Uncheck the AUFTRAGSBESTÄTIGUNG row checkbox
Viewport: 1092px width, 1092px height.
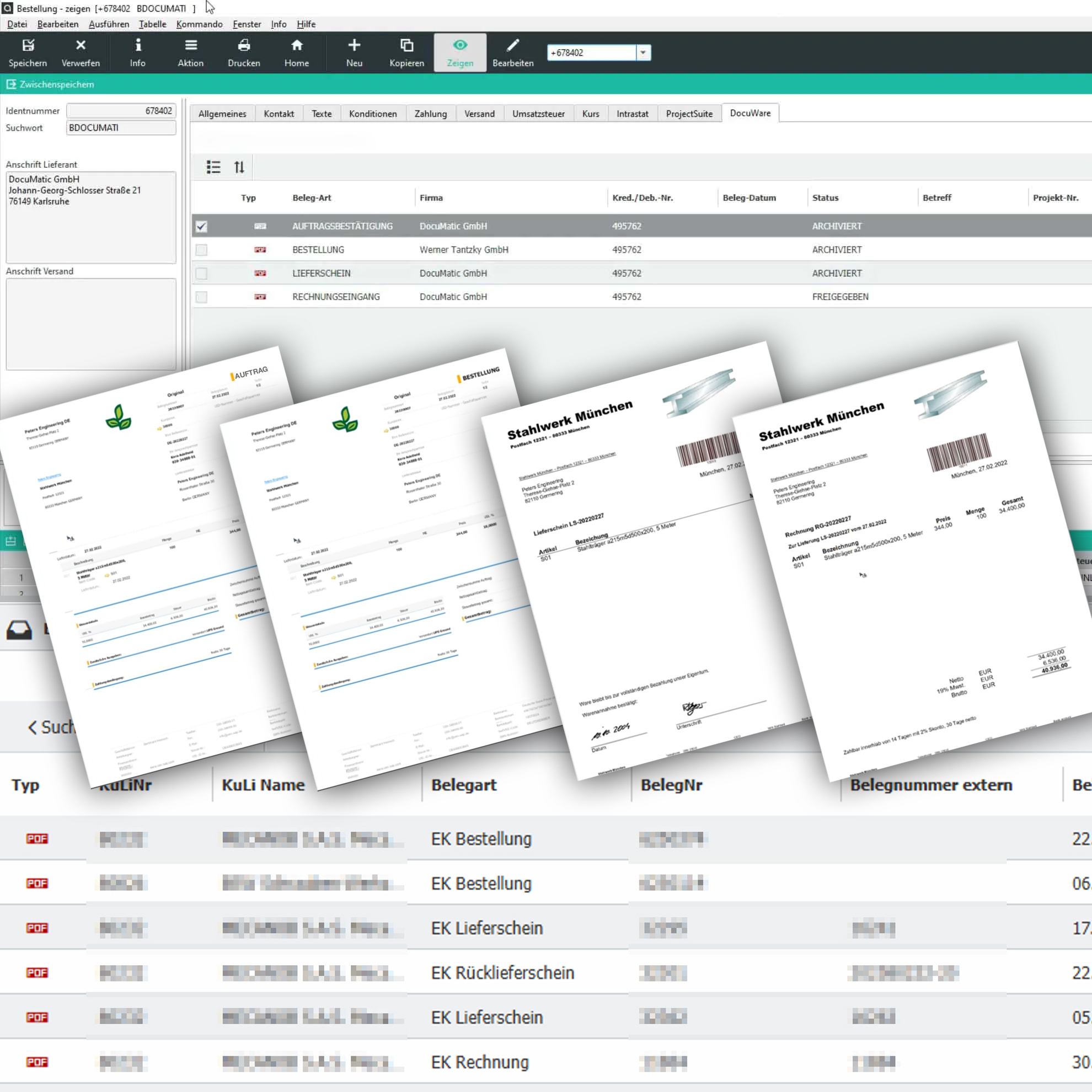coord(201,227)
